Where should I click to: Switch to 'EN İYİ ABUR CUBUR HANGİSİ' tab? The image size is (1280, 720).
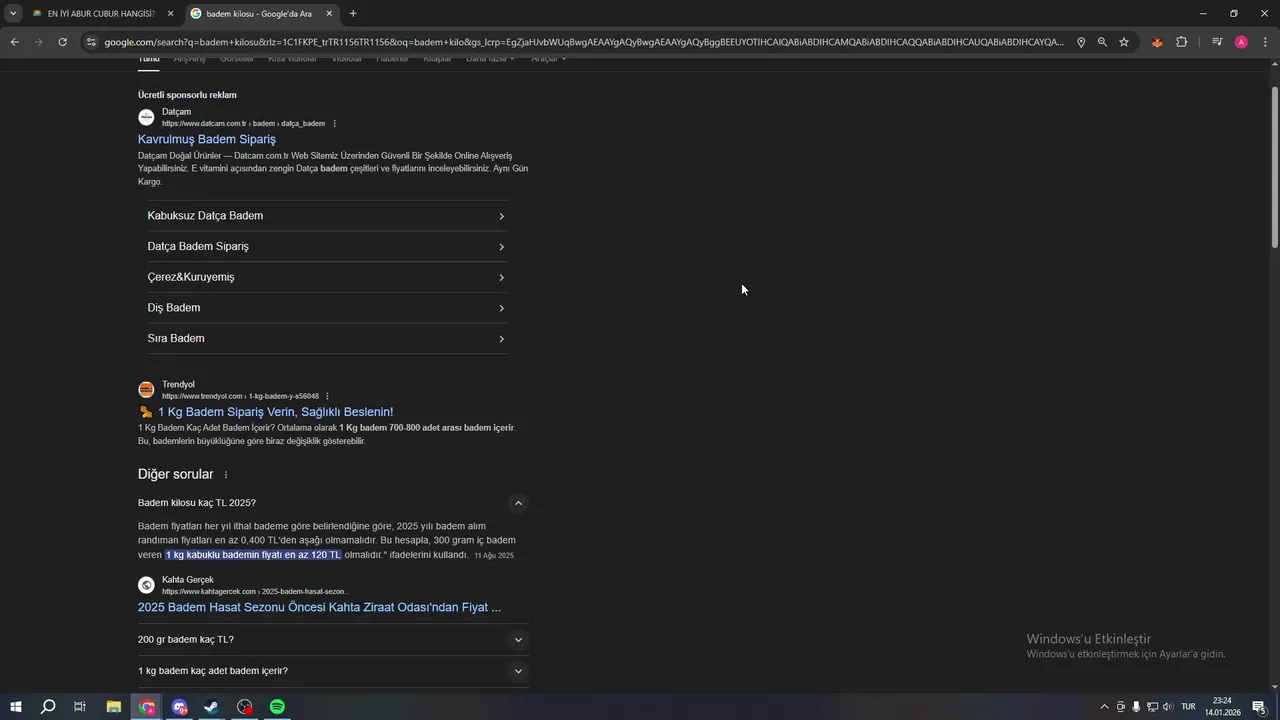click(102, 14)
